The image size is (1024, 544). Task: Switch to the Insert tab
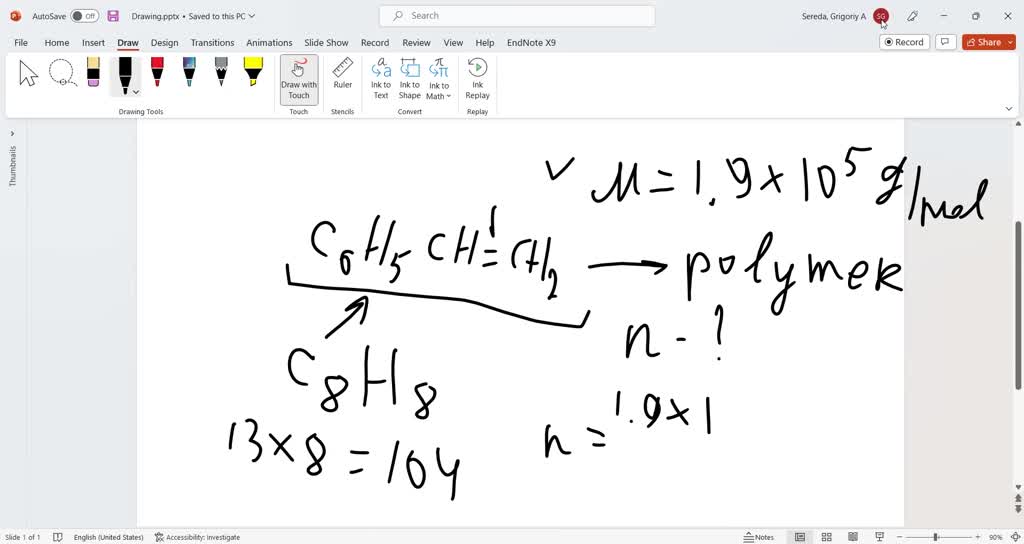(x=93, y=42)
